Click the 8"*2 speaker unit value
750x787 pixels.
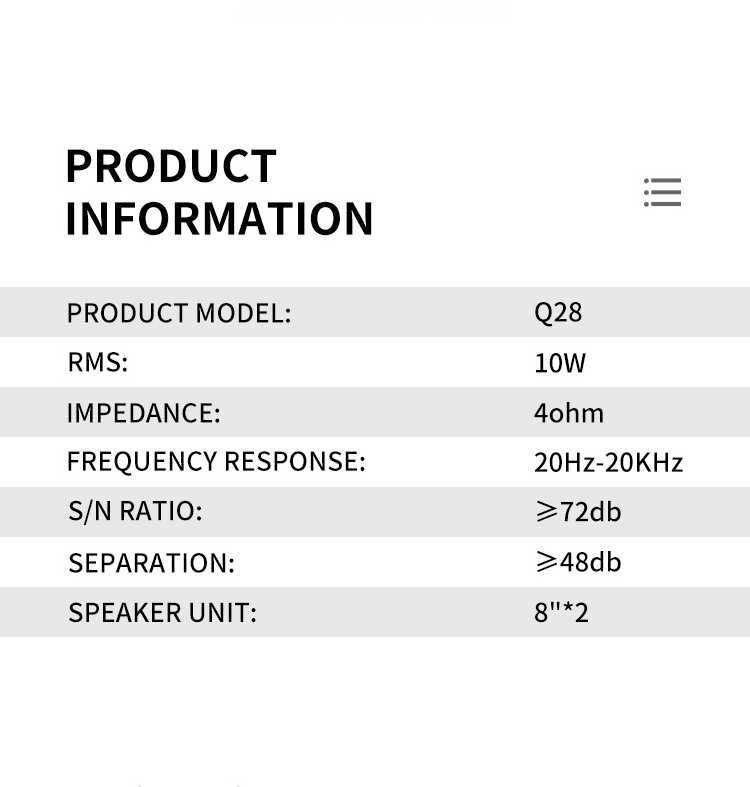(x=561, y=612)
